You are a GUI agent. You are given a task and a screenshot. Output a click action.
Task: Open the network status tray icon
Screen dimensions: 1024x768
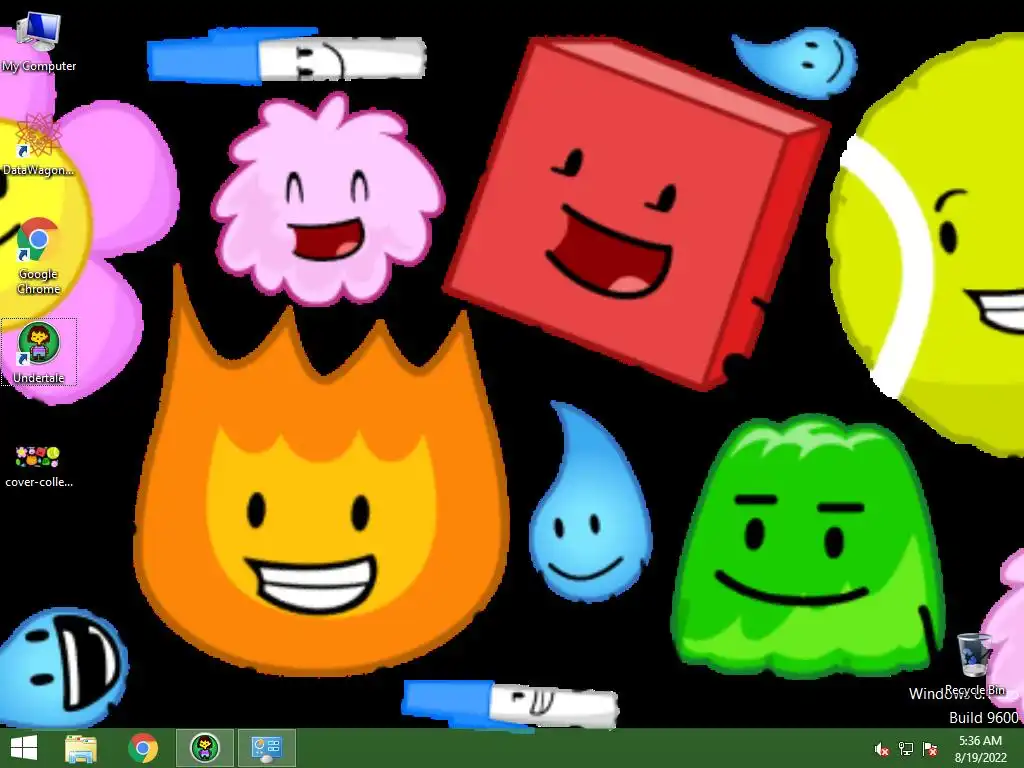(906, 749)
